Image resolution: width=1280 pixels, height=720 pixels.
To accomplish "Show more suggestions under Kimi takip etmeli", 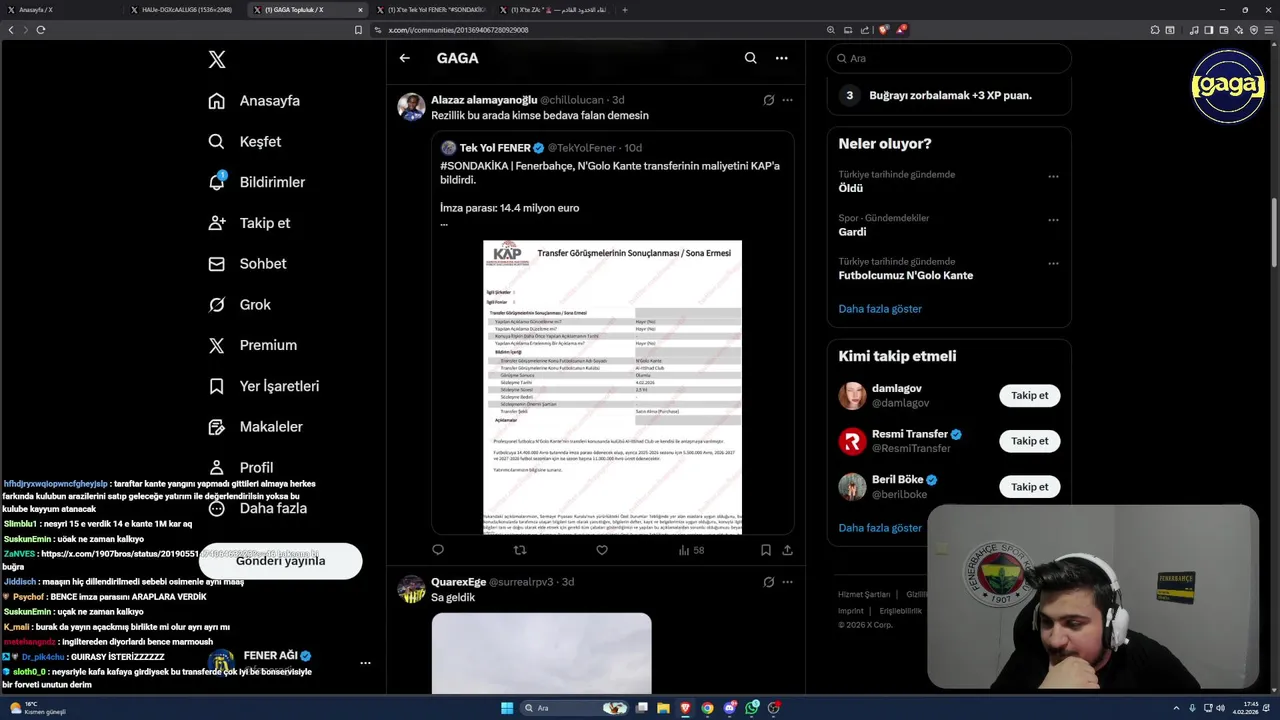I will pyautogui.click(x=880, y=528).
